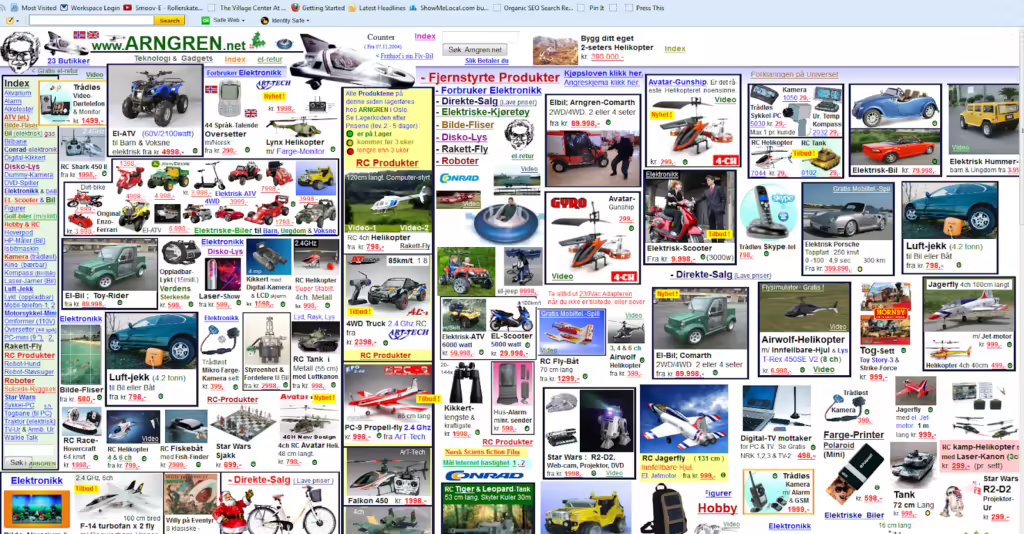Click the Slik Betaler du link
This screenshot has width=1024, height=534.
(x=487, y=61)
